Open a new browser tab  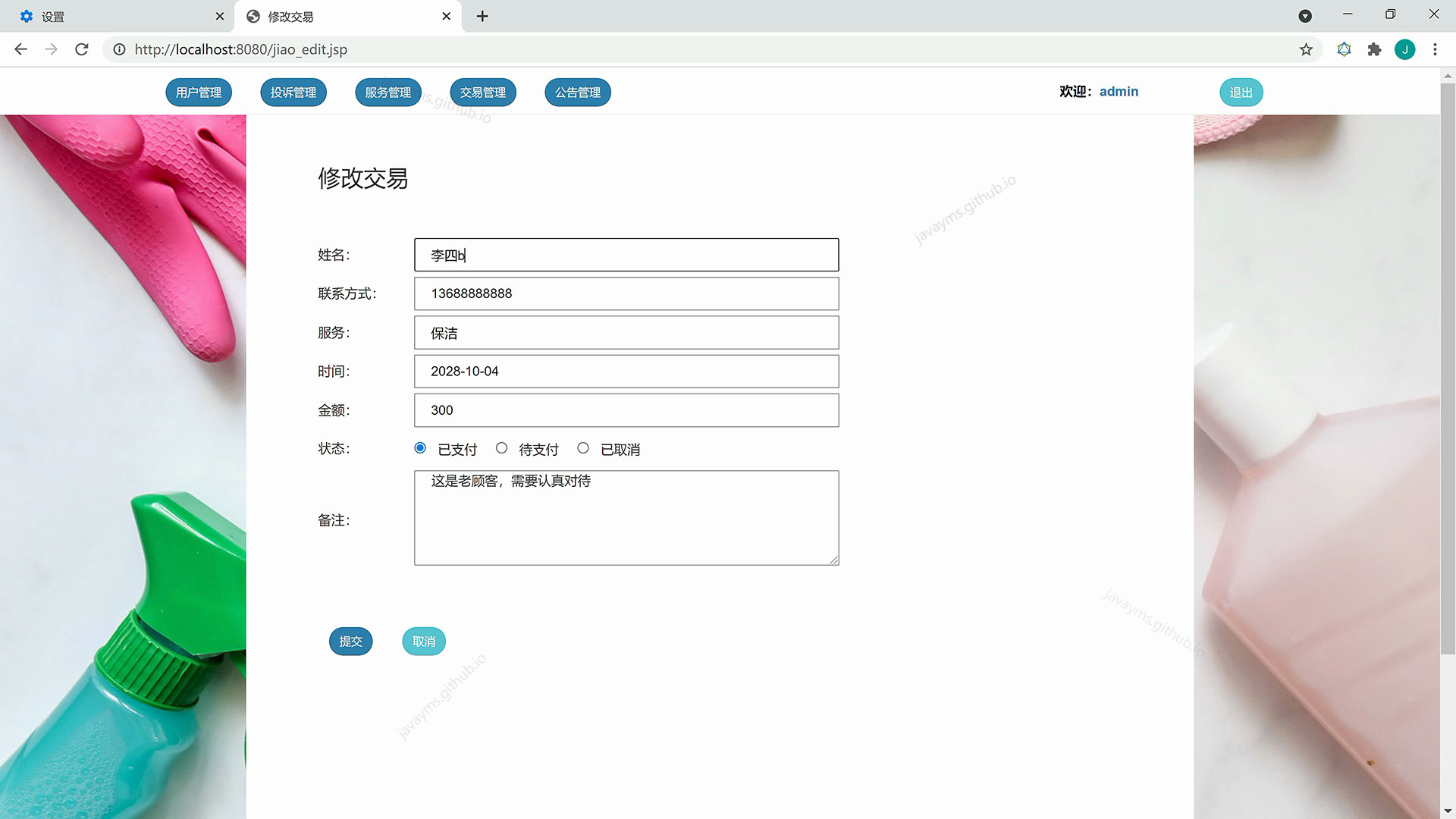pos(482,16)
